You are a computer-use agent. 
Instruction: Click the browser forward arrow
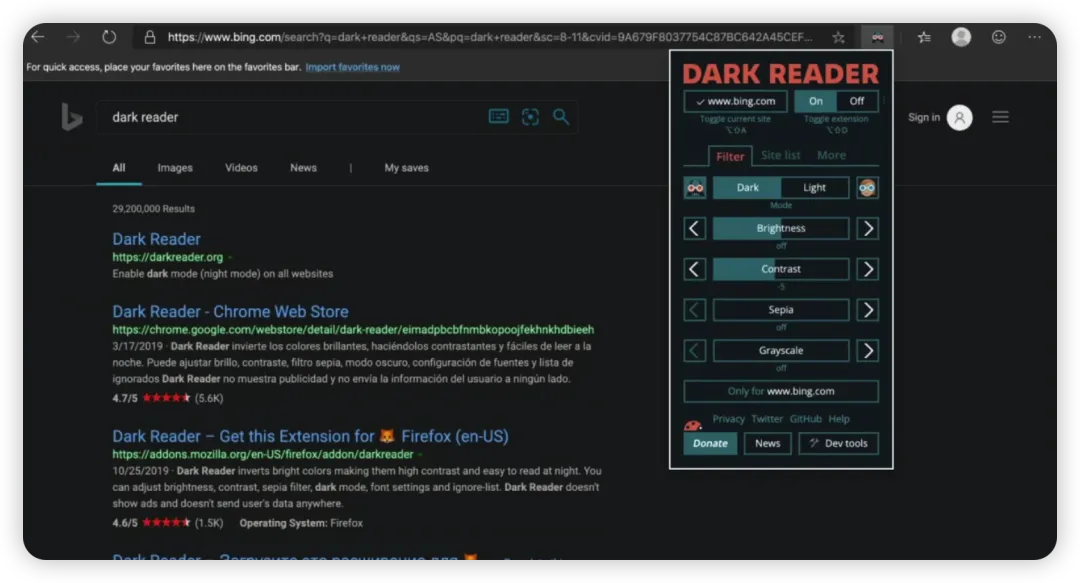coord(73,37)
